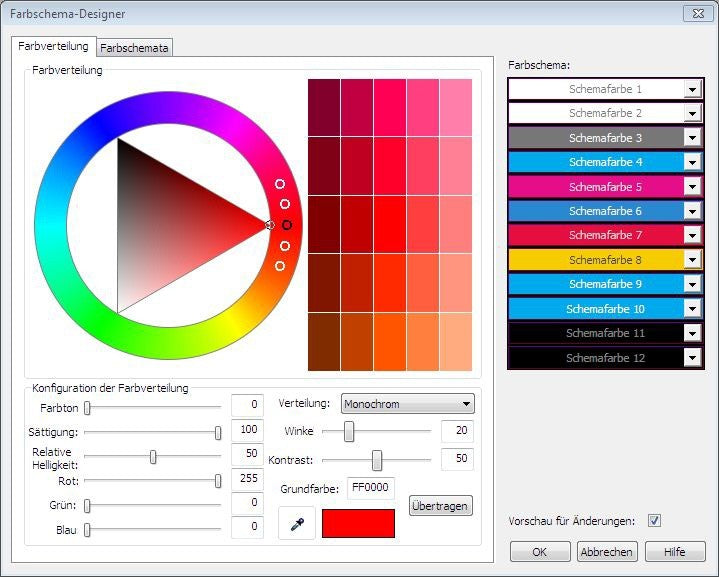Expand the Schemafarbe 4 color dropdown
Viewport: 719px width, 577px height.
692,162
